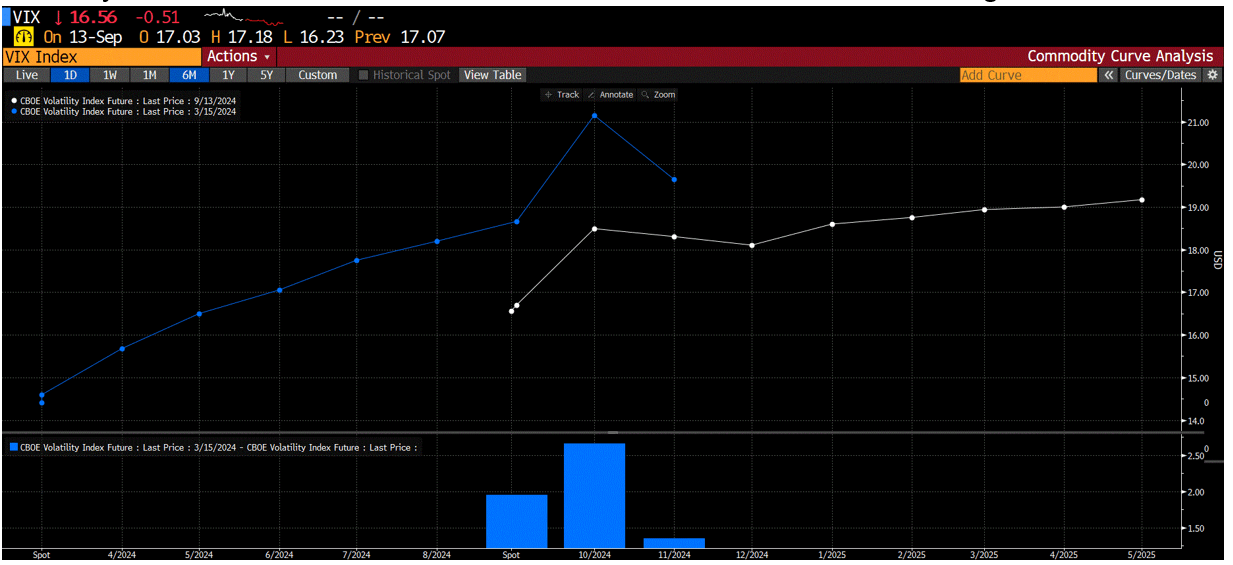Image resolution: width=1233 pixels, height=565 pixels.
Task: Collapse panel with the double left chevron
Action: (1109, 75)
